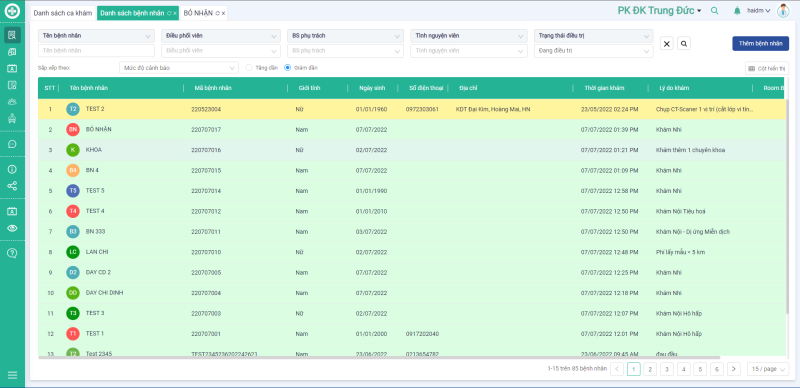The image size is (800, 388).
Task: Go to page 4 of the list
Action: pyautogui.click(x=684, y=369)
